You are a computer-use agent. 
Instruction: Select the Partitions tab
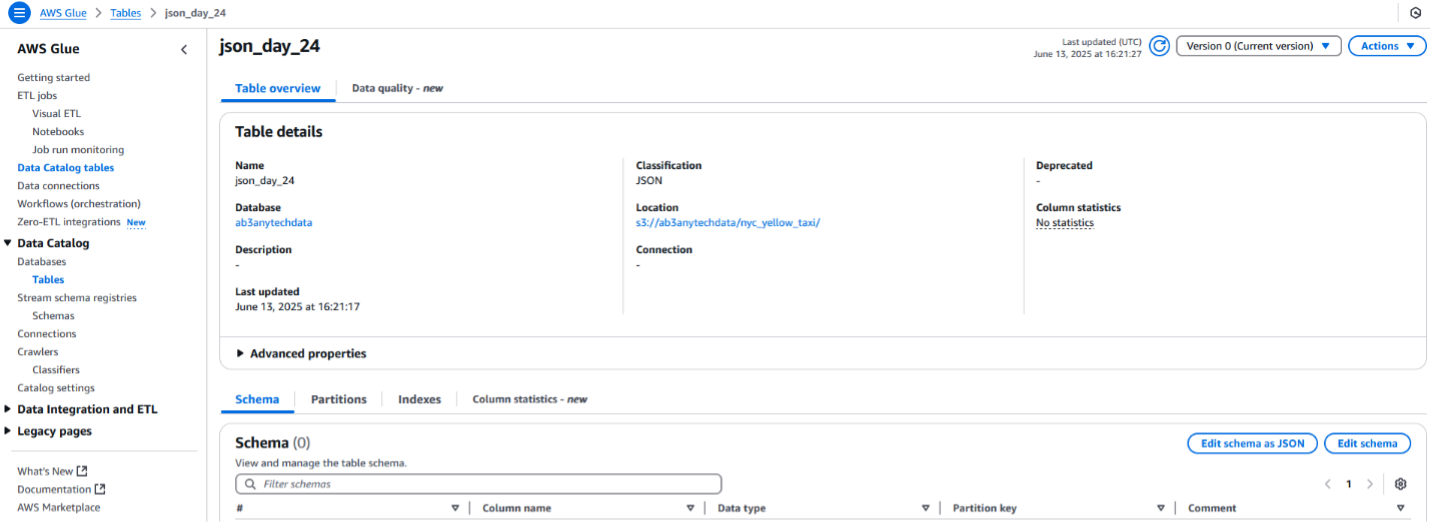coord(339,399)
